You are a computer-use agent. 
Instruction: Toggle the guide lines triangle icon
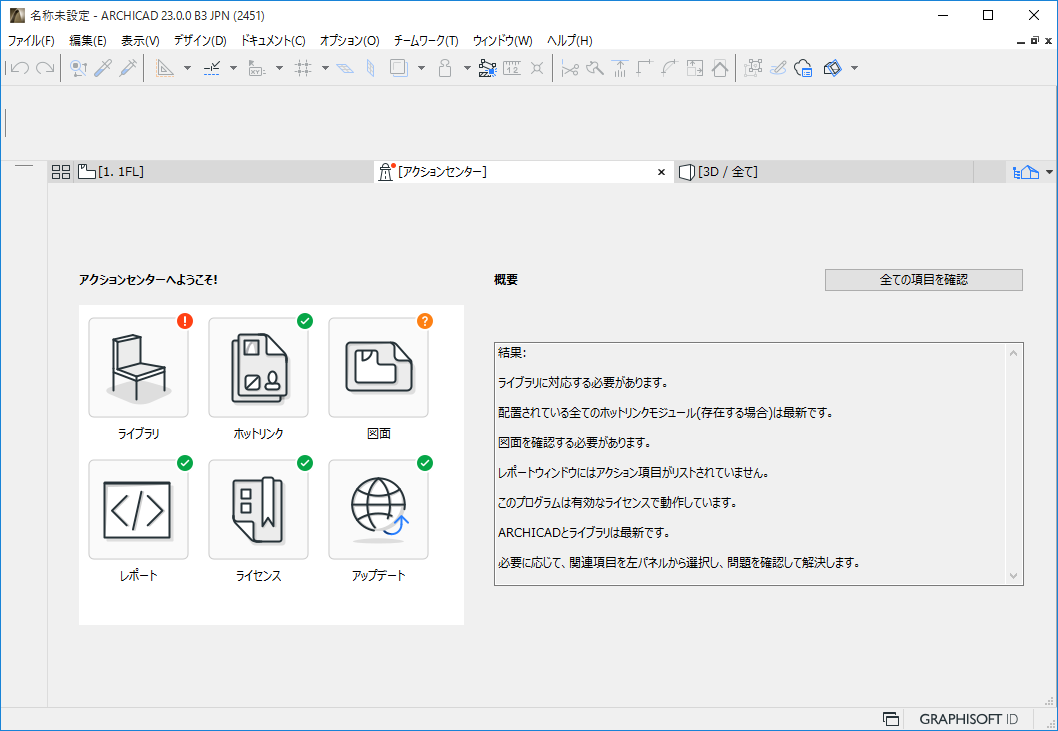coord(165,68)
